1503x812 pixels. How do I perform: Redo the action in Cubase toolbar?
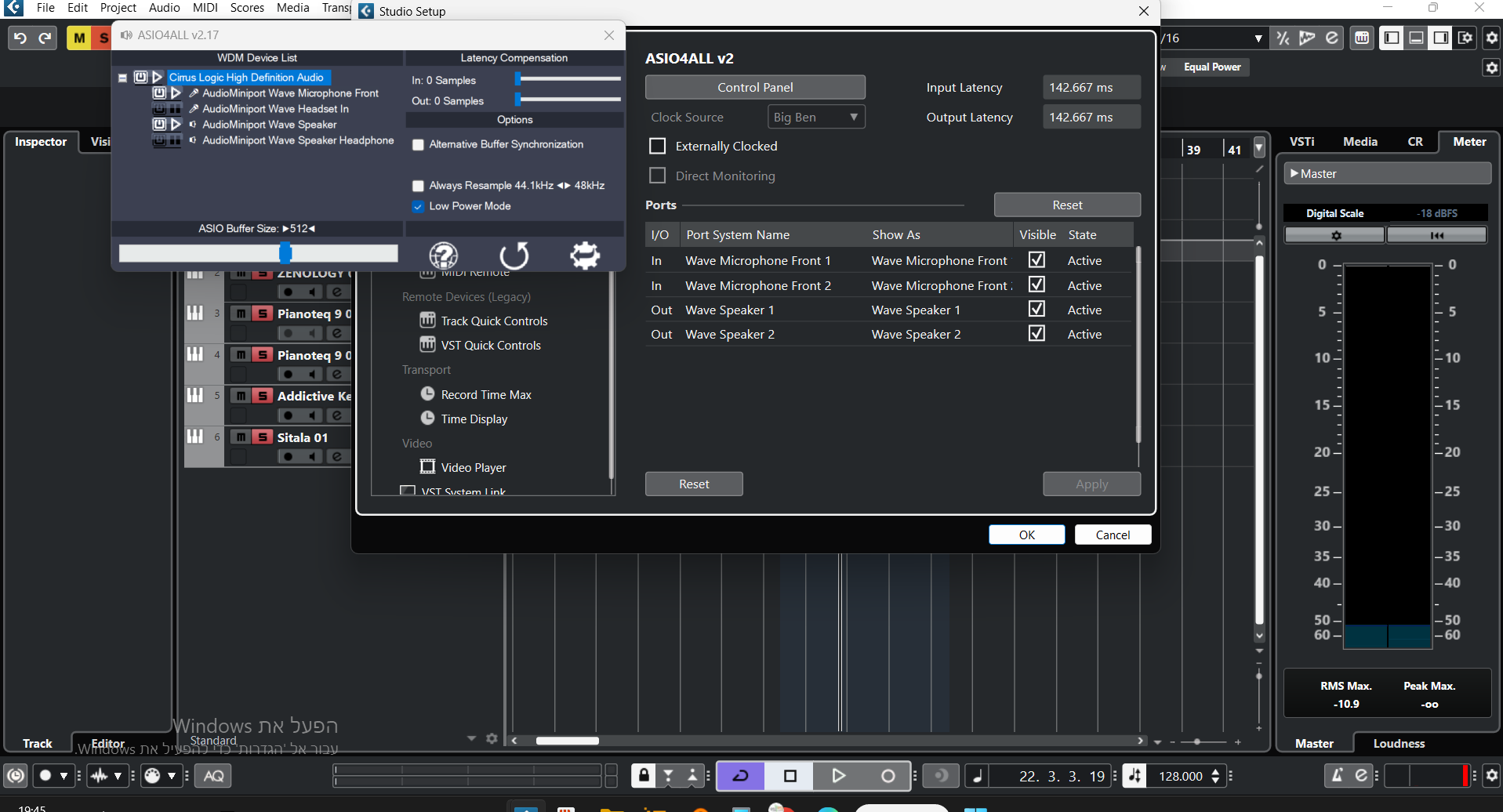pos(45,38)
